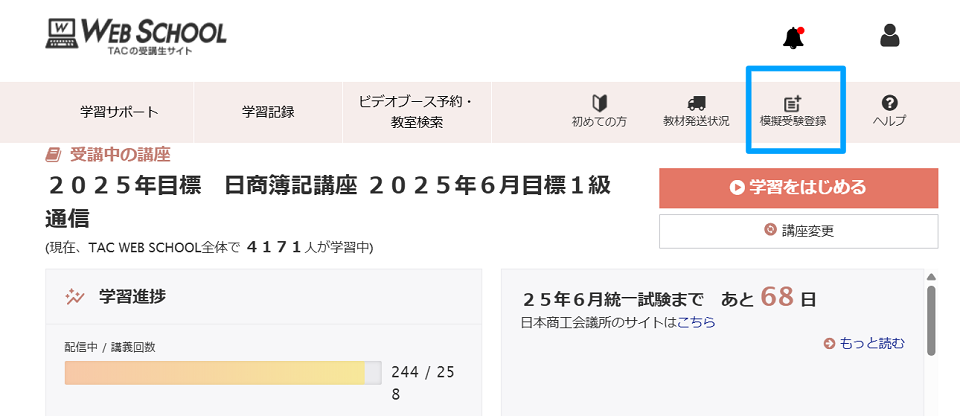Click the 講座変更 button
960x416 pixels.
pyautogui.click(x=798, y=231)
